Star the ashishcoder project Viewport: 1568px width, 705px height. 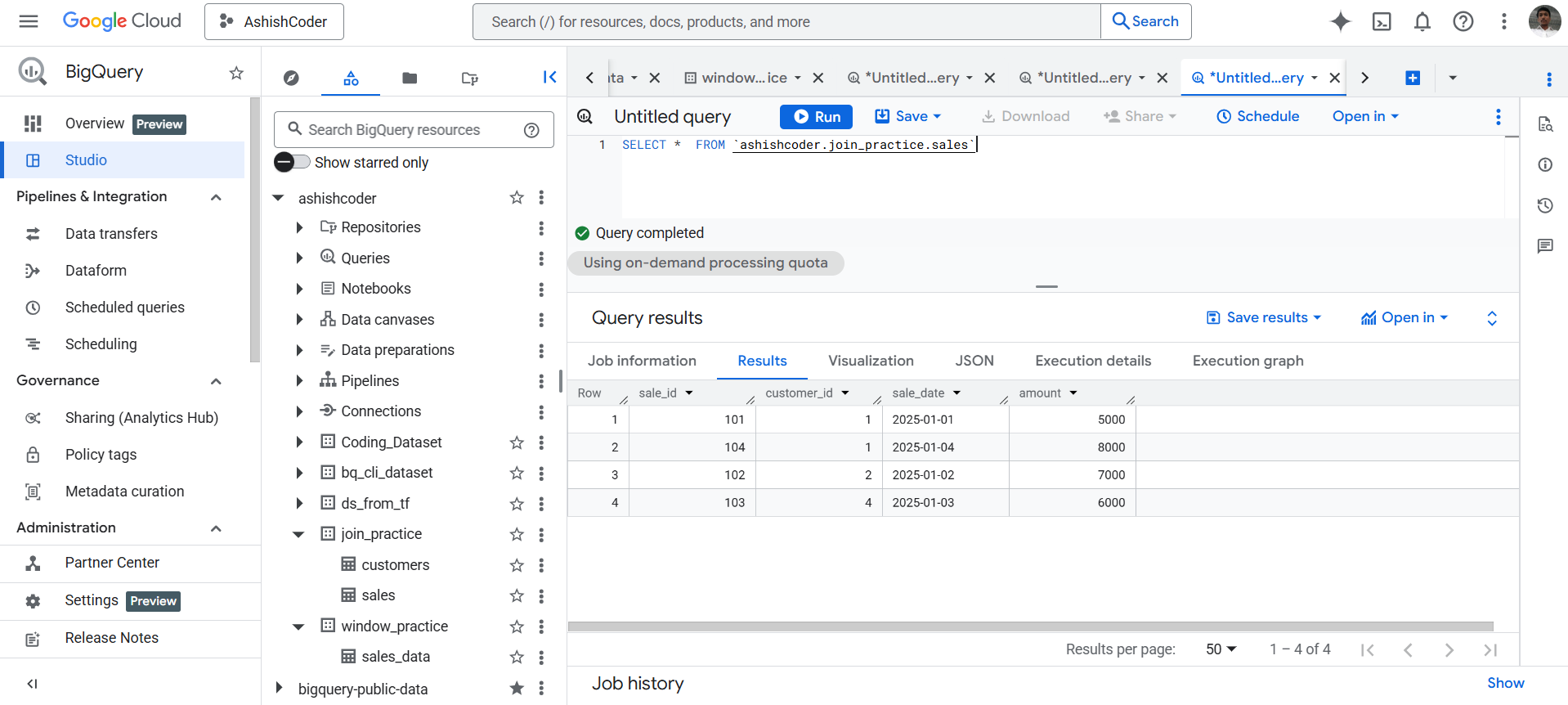click(517, 197)
